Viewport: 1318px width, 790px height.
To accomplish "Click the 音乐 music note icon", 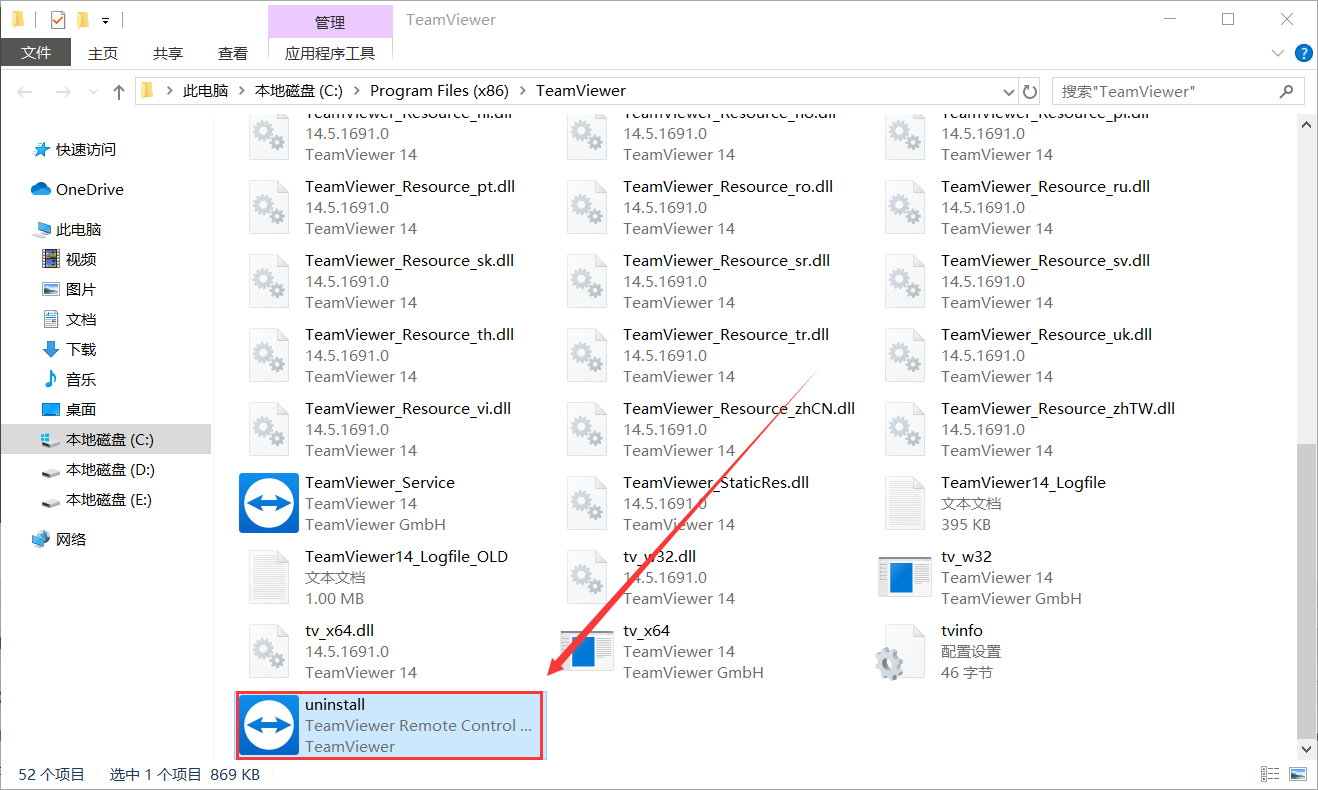I will point(51,380).
